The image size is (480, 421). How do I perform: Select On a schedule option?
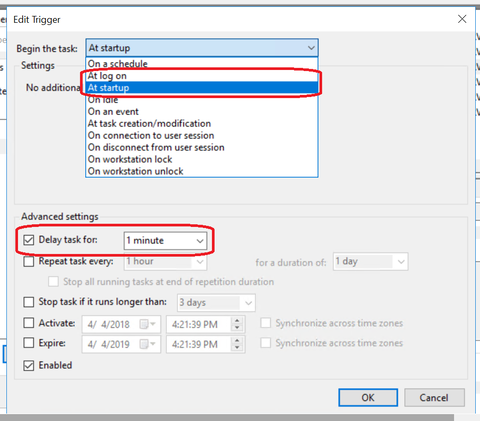point(202,64)
